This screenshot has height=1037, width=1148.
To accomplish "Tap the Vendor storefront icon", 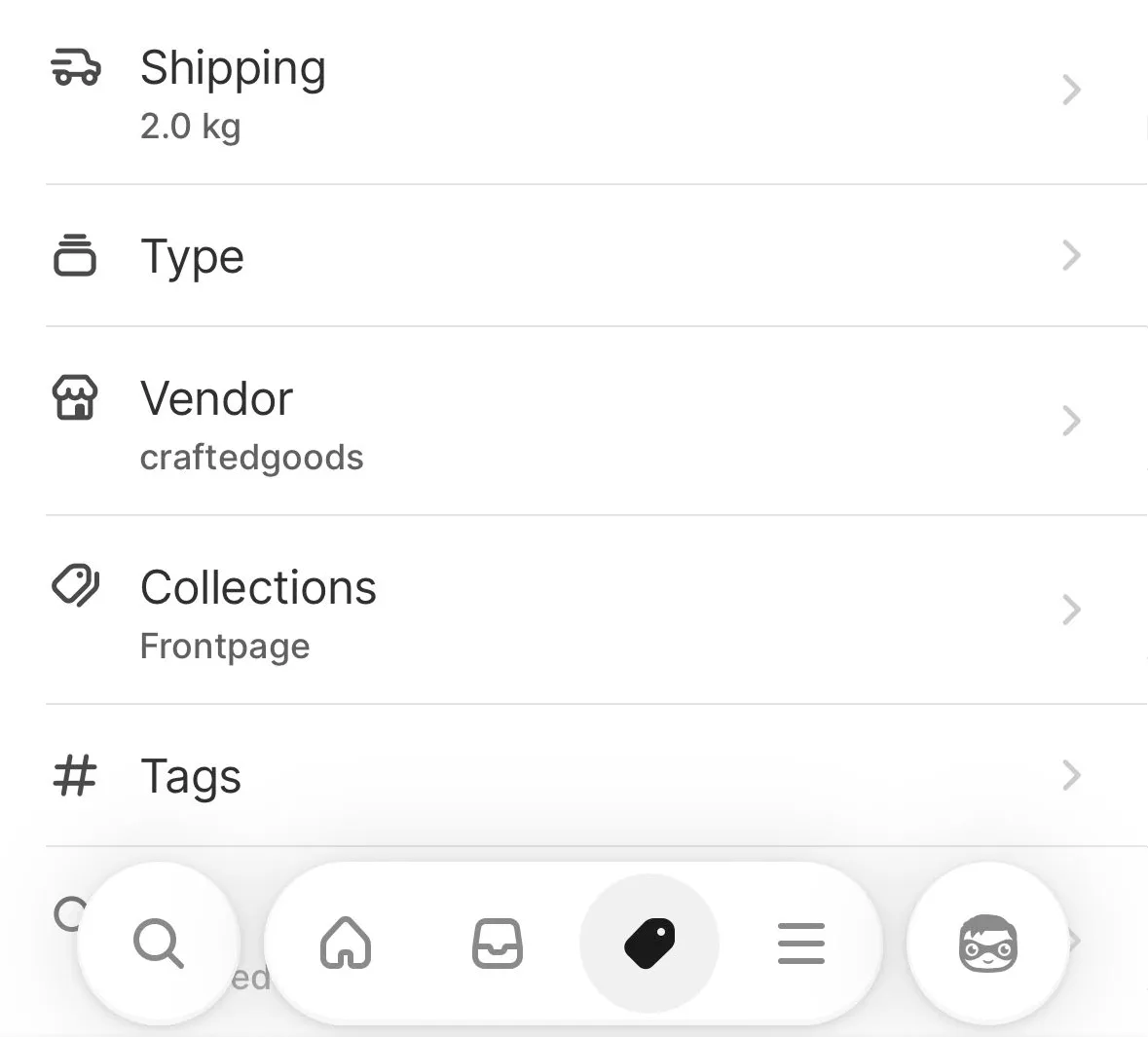I will pos(75,397).
